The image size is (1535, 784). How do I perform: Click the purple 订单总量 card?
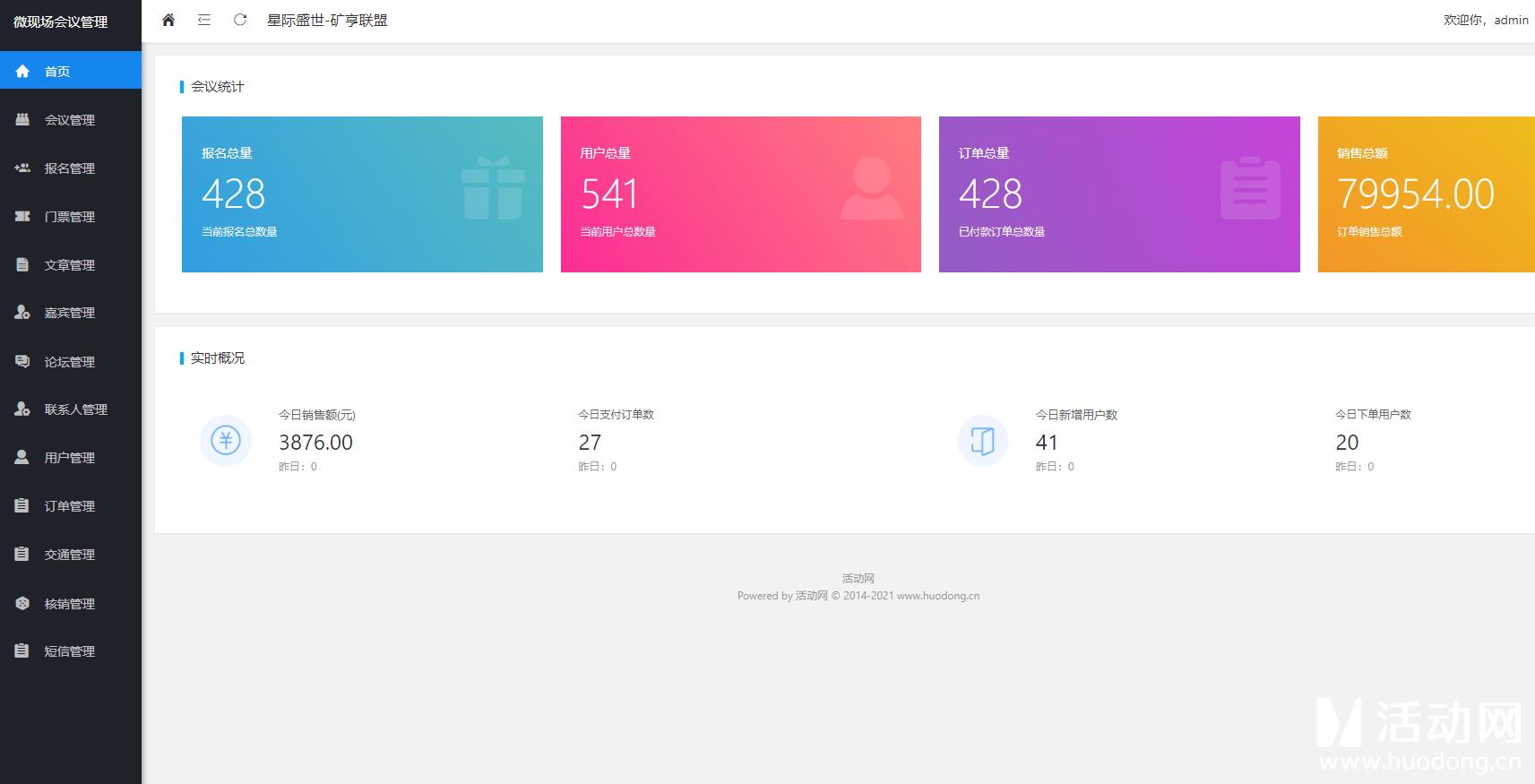click(1119, 194)
